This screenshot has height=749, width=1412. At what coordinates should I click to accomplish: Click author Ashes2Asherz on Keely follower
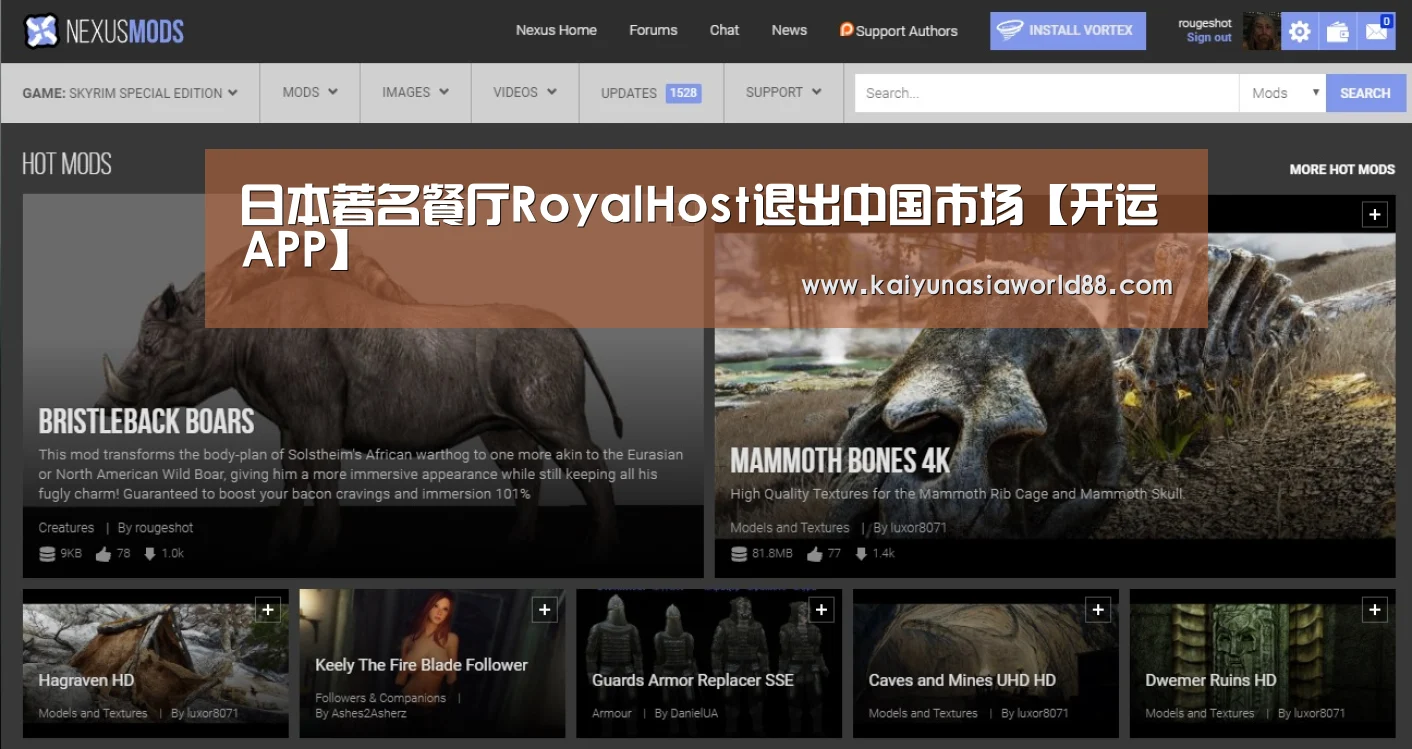[369, 714]
